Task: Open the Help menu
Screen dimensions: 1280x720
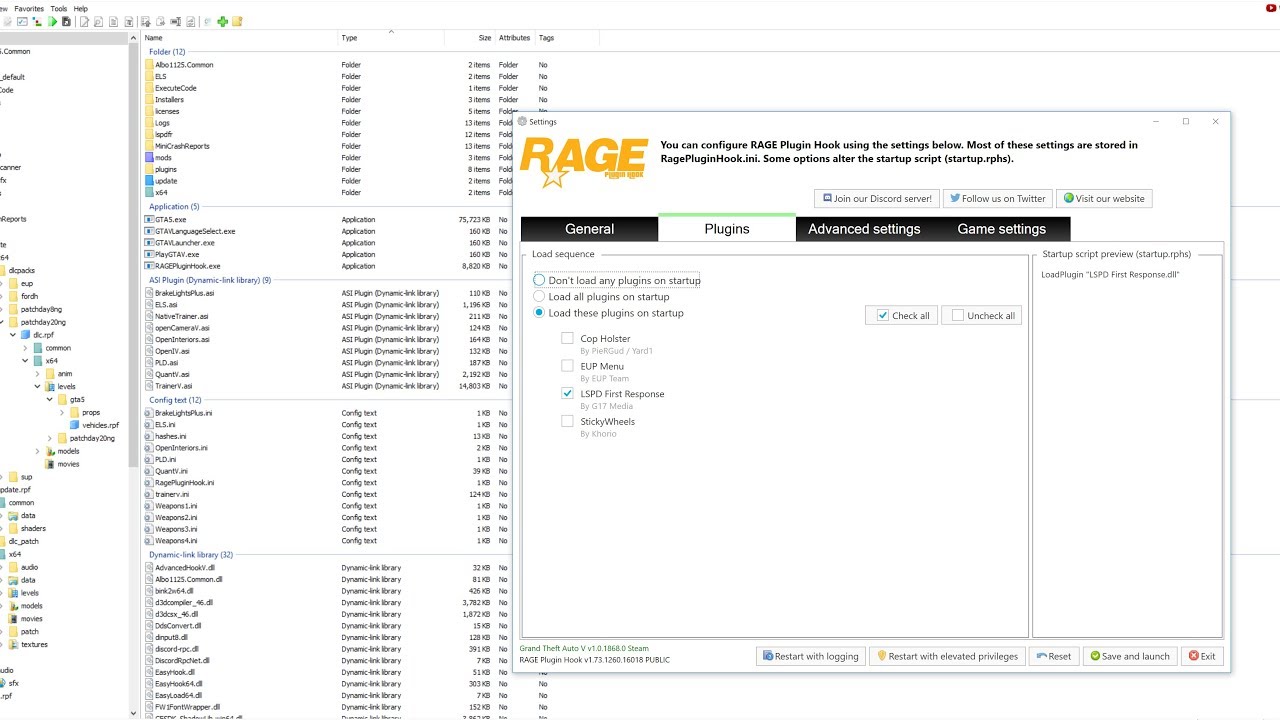Action: point(81,8)
